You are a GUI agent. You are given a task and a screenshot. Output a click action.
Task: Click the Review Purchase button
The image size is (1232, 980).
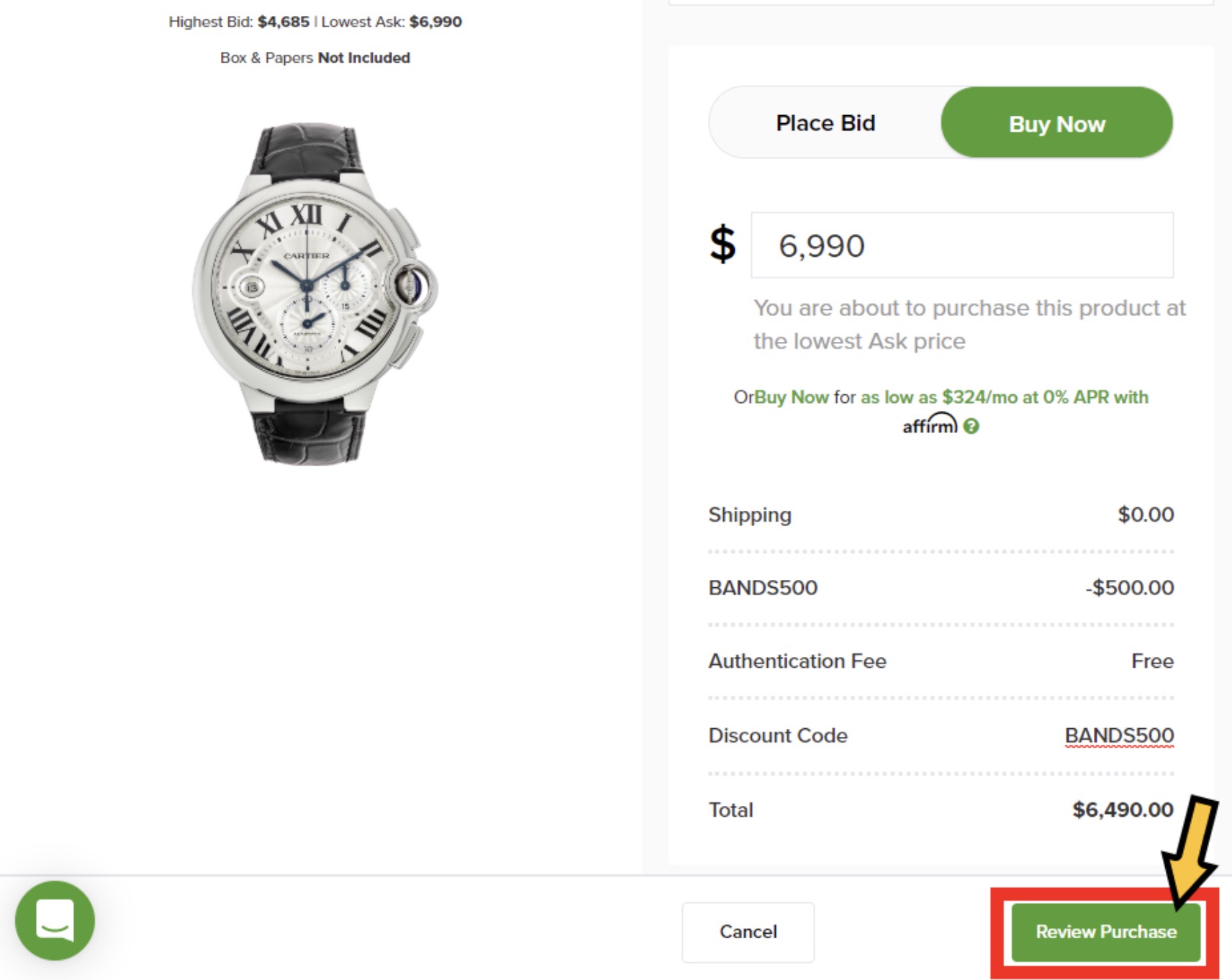pyautogui.click(x=1105, y=932)
